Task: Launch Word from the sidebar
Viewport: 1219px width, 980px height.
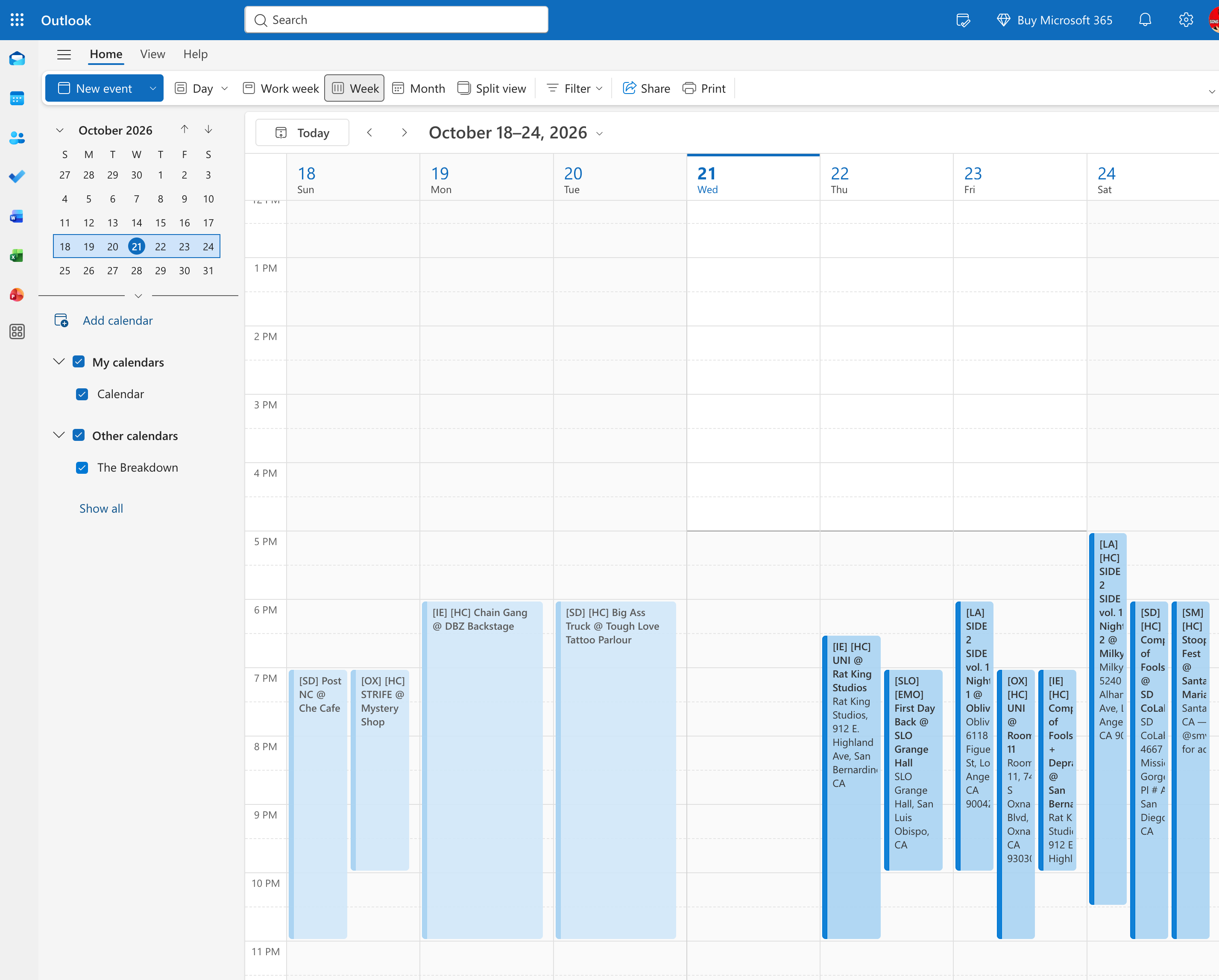Action: [x=18, y=217]
